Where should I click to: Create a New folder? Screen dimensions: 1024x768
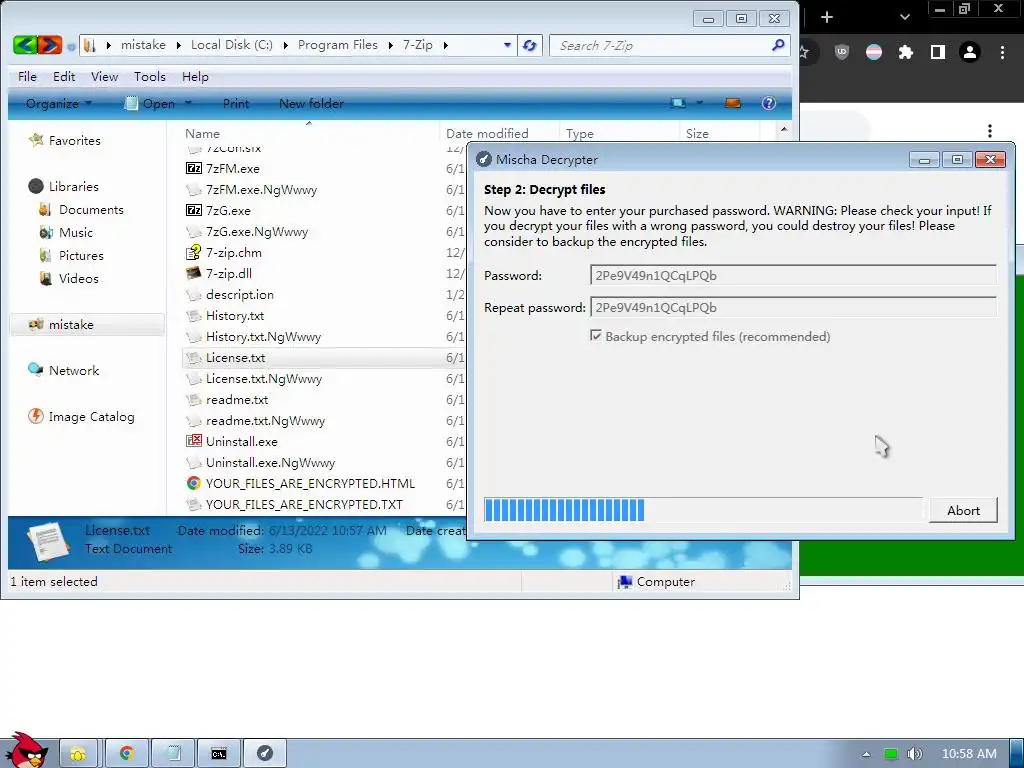tap(312, 103)
